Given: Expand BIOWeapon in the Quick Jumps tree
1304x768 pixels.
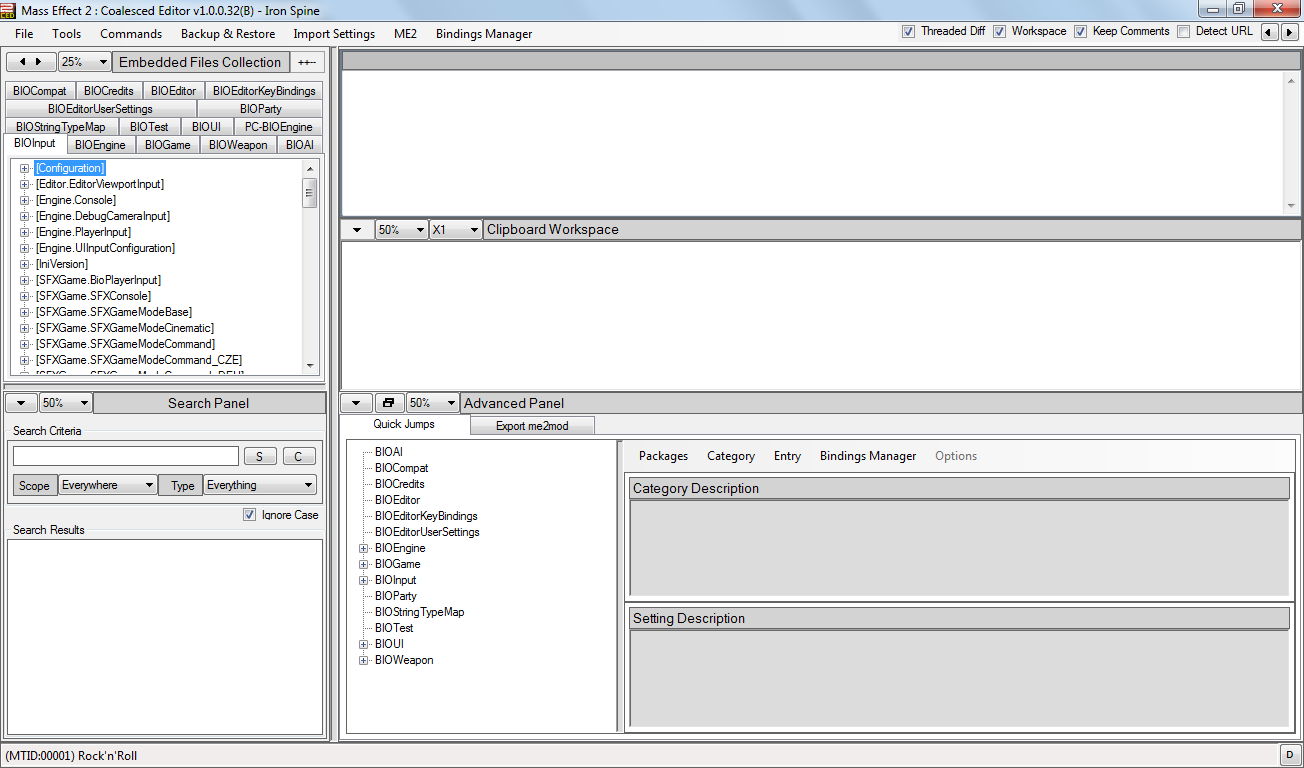Looking at the screenshot, I should click(x=364, y=660).
